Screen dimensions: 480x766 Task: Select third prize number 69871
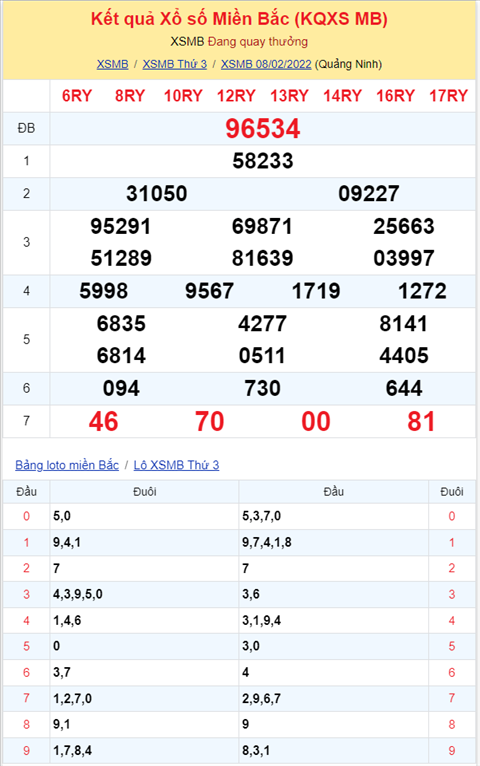262,227
